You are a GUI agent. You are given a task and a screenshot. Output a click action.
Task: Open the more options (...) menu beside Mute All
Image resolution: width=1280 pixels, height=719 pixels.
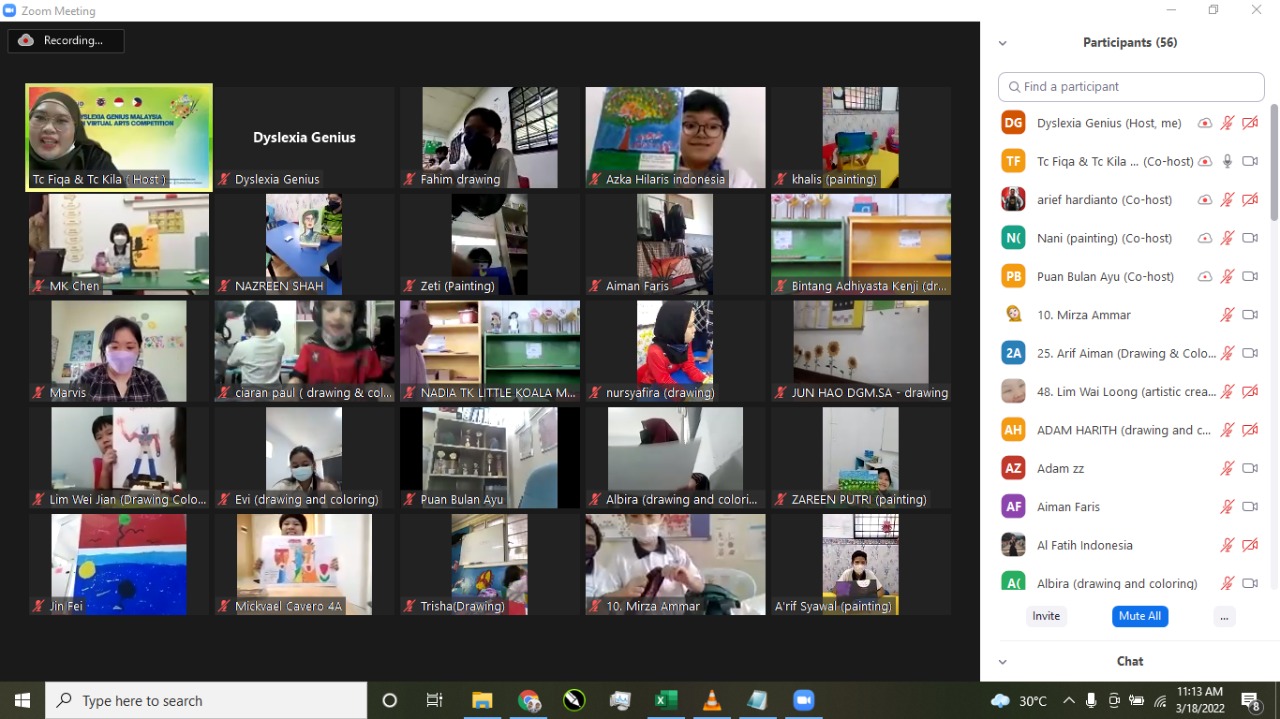point(1224,616)
